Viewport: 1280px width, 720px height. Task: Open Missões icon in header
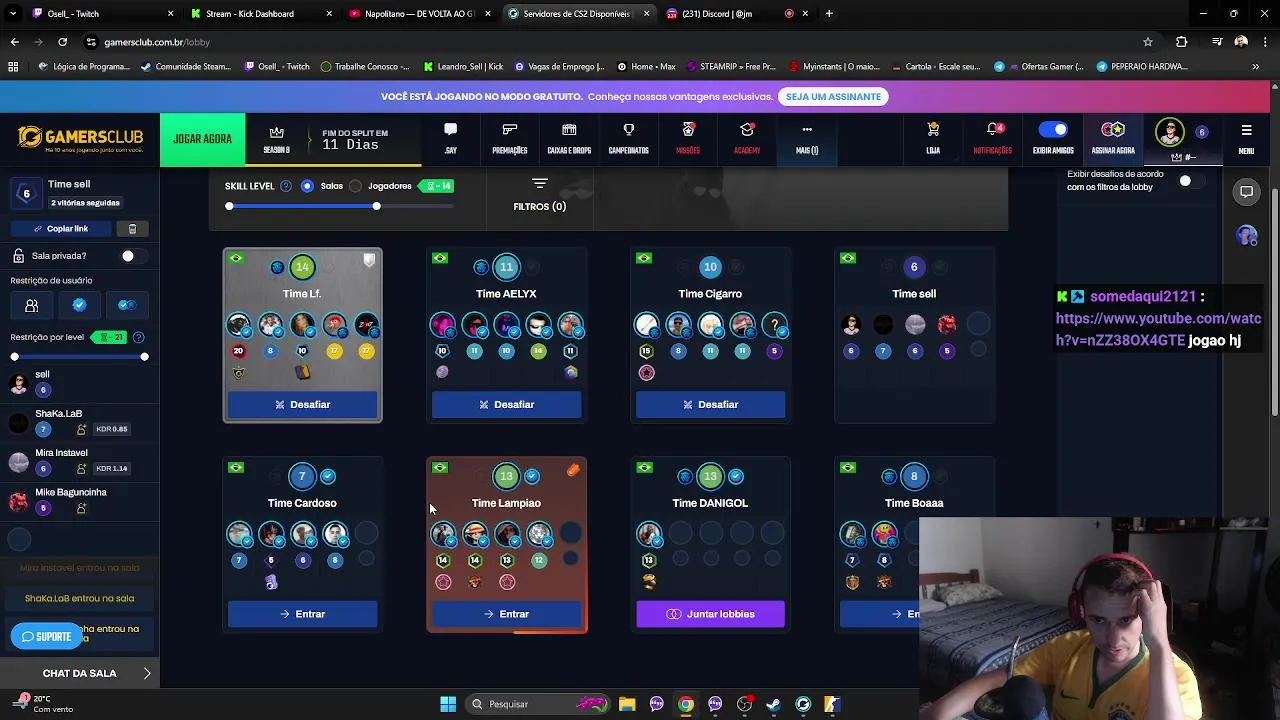click(688, 130)
